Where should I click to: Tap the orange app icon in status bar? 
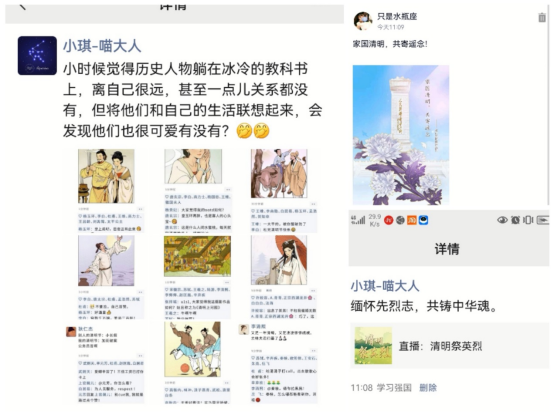[x=412, y=220]
